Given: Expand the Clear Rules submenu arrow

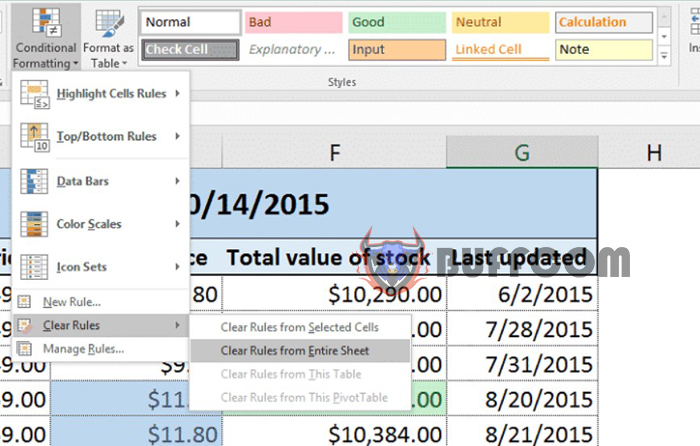Looking at the screenshot, I should (178, 325).
